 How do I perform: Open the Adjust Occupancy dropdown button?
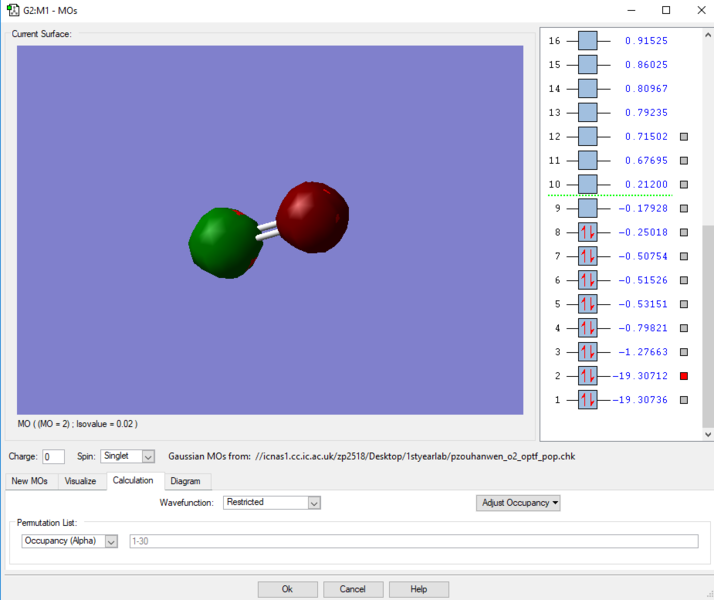(518, 503)
